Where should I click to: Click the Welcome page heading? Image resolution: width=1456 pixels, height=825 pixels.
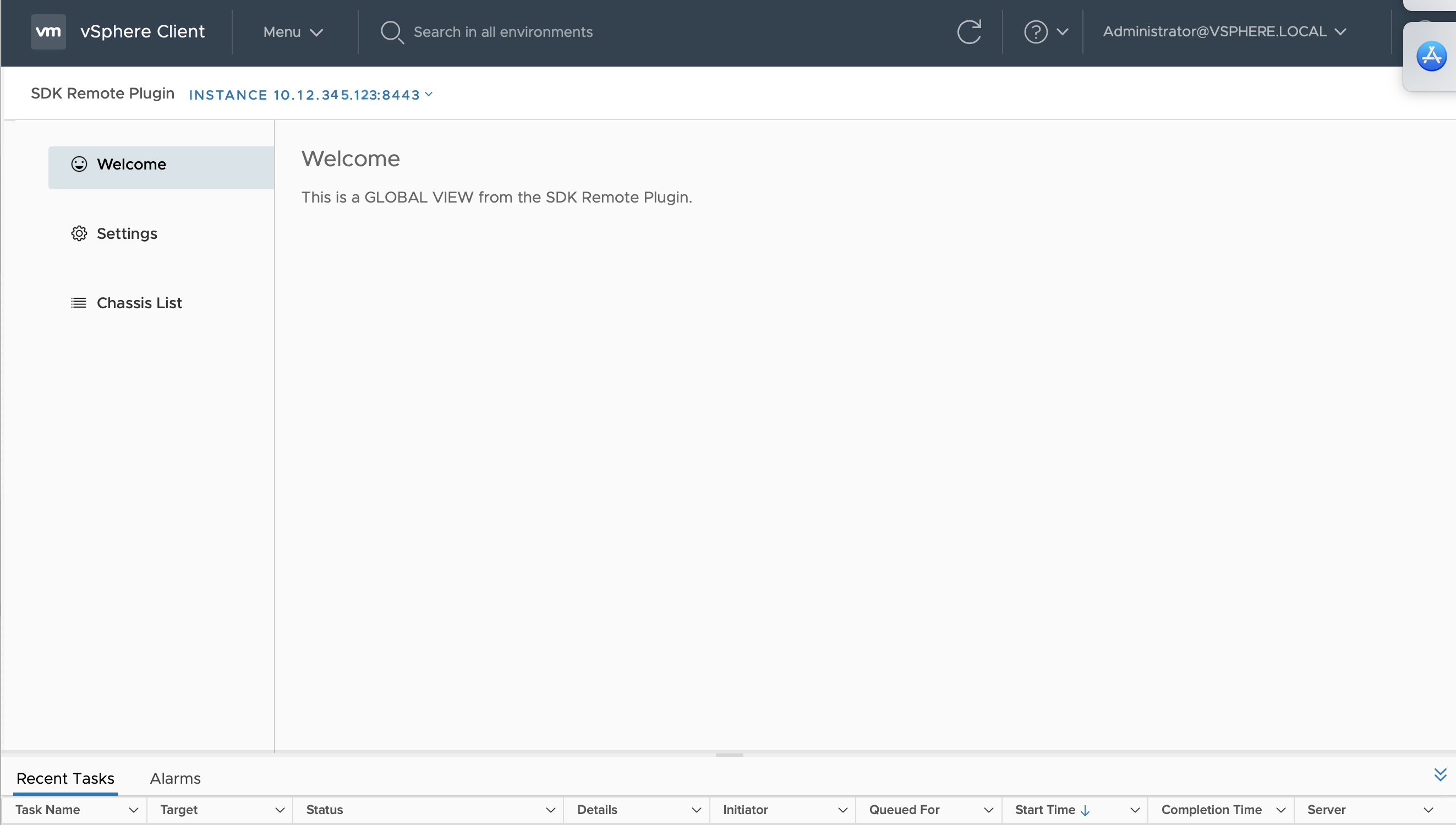click(351, 159)
